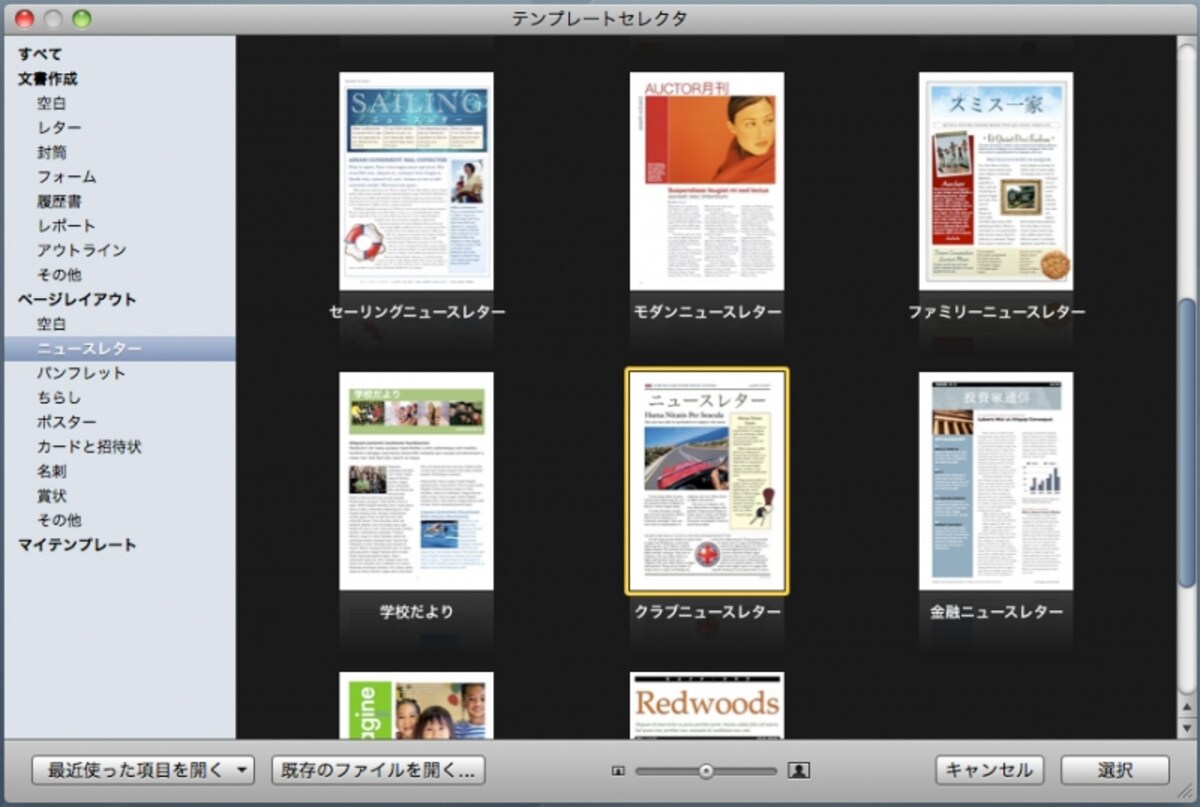The image size is (1200, 807).
Task: Select ページレイアウト category heading
Action: (x=77, y=299)
